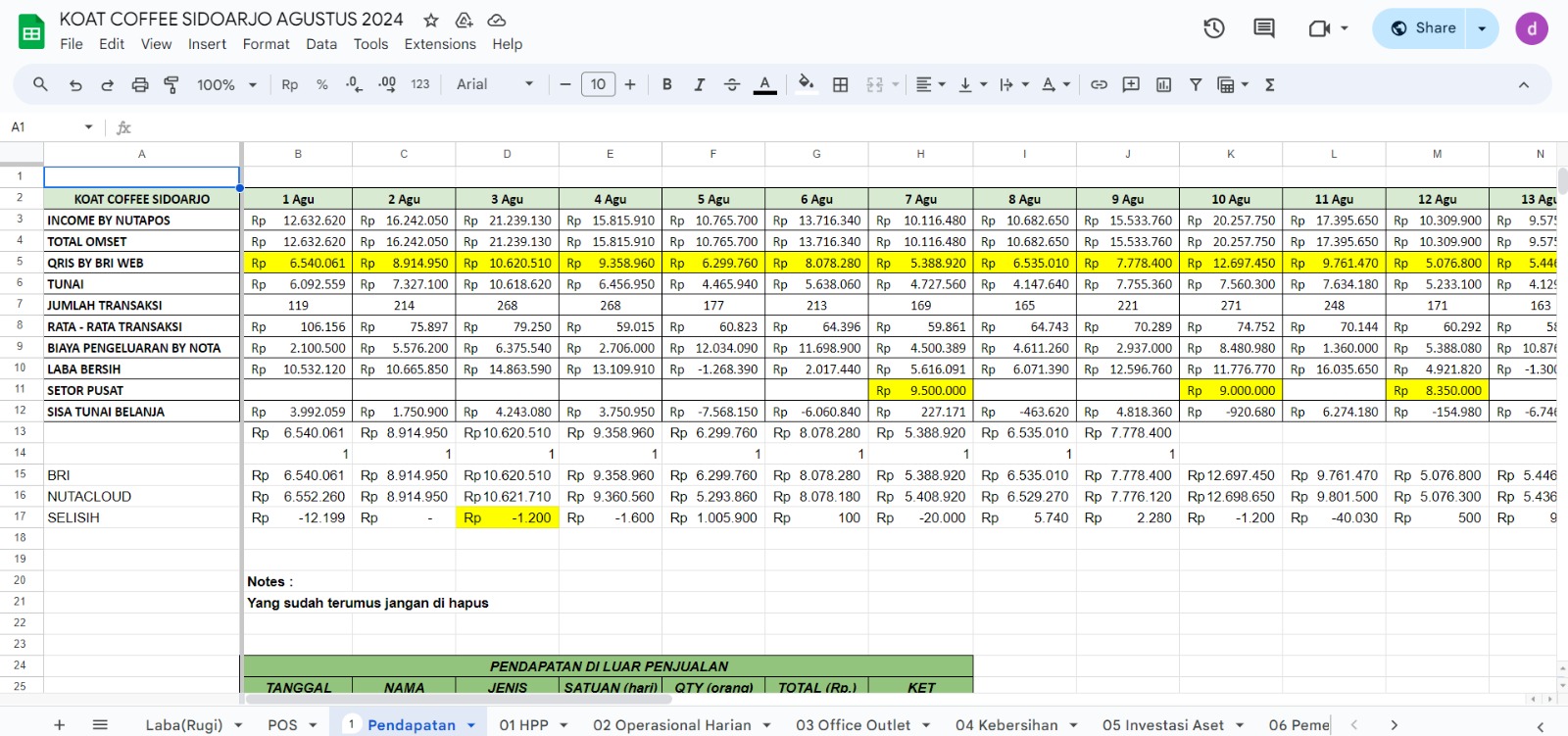
Task: Format cells as percent
Action: pyautogui.click(x=322, y=84)
